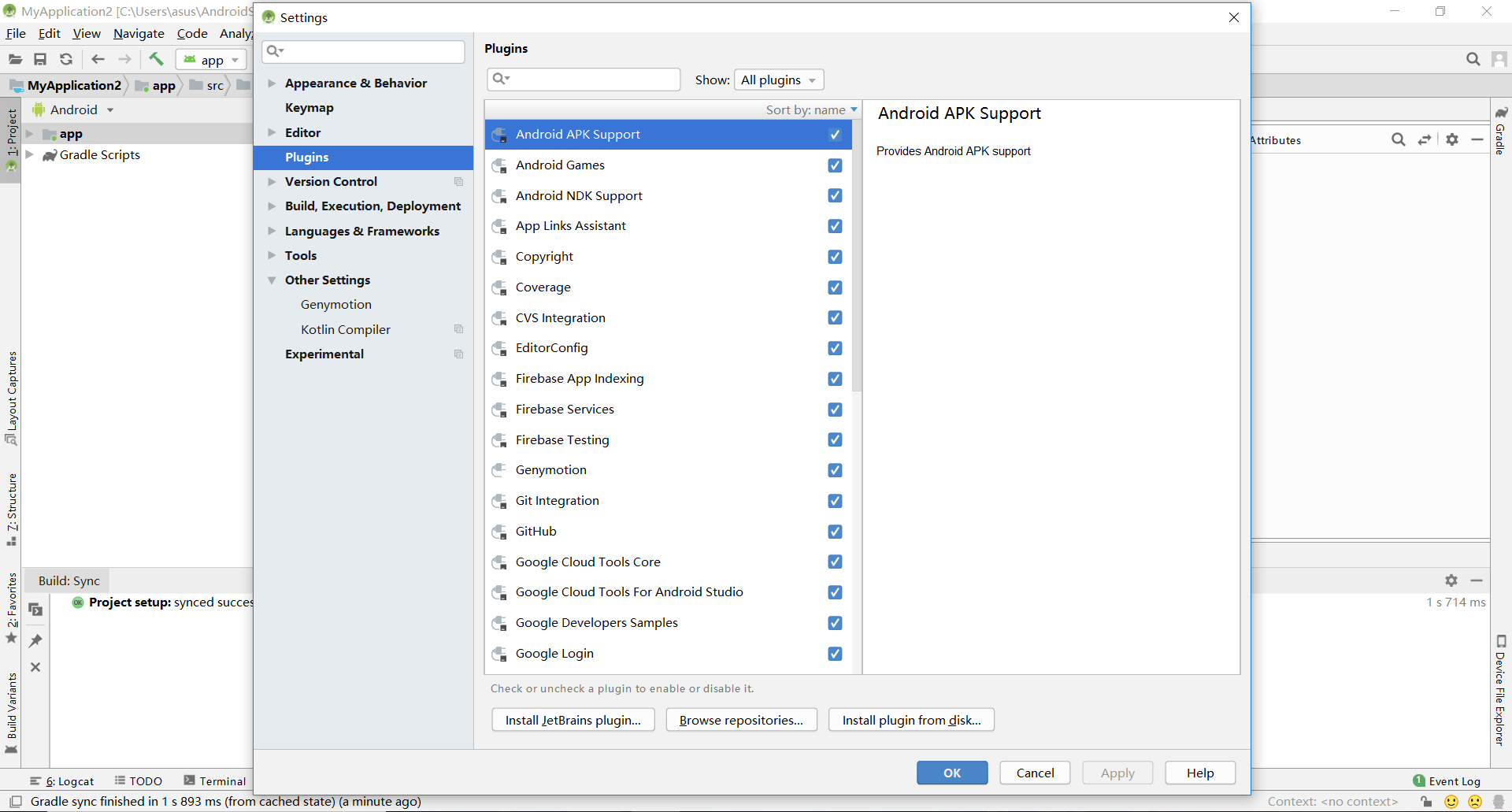Image resolution: width=1512 pixels, height=812 pixels.
Task: Click Install plugin from disk button
Action: [911, 720]
